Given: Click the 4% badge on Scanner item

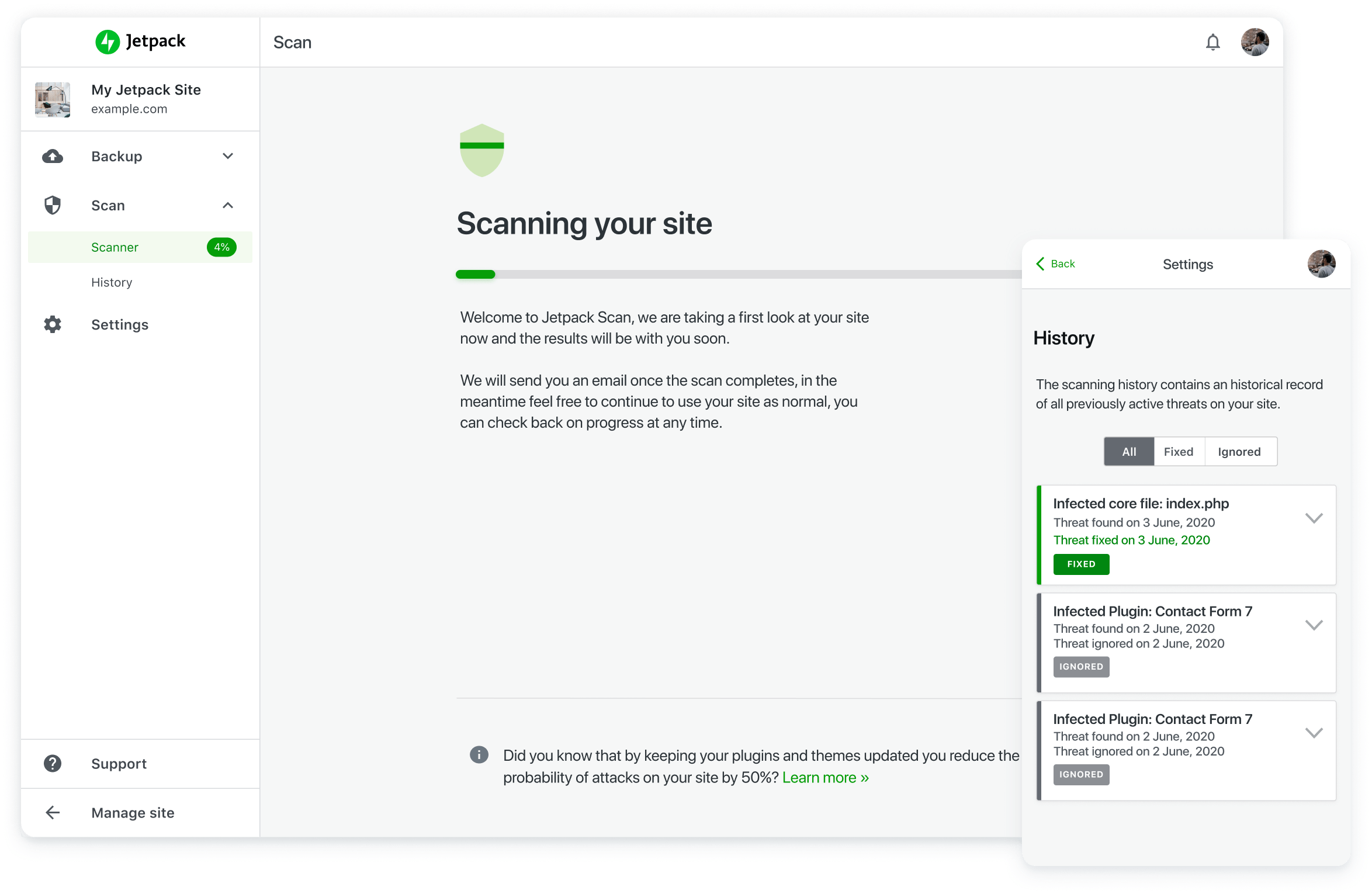Looking at the screenshot, I should pyautogui.click(x=221, y=247).
